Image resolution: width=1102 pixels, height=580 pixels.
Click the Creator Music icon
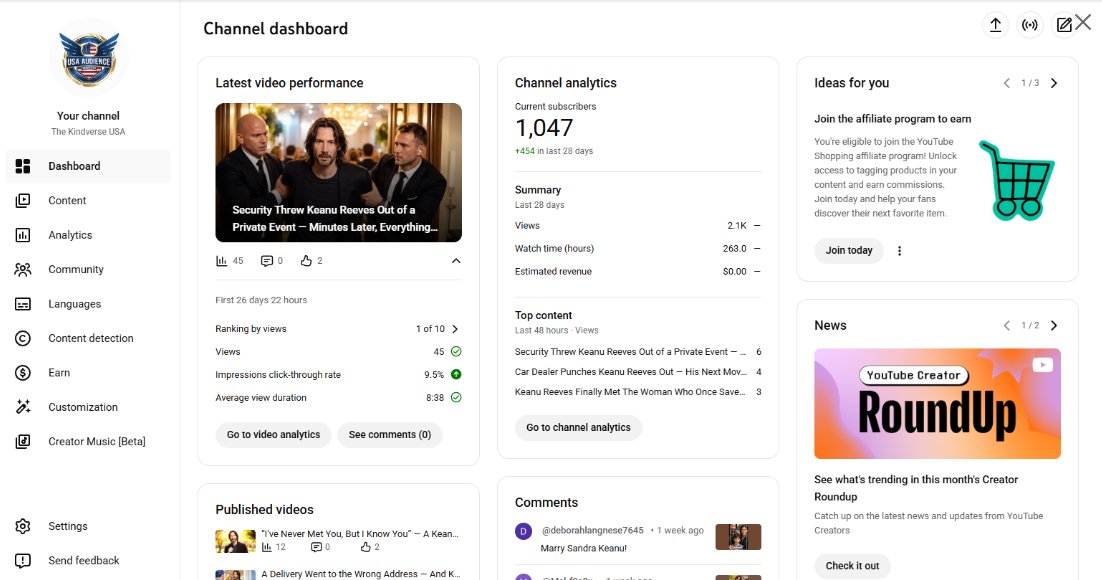click(22, 442)
